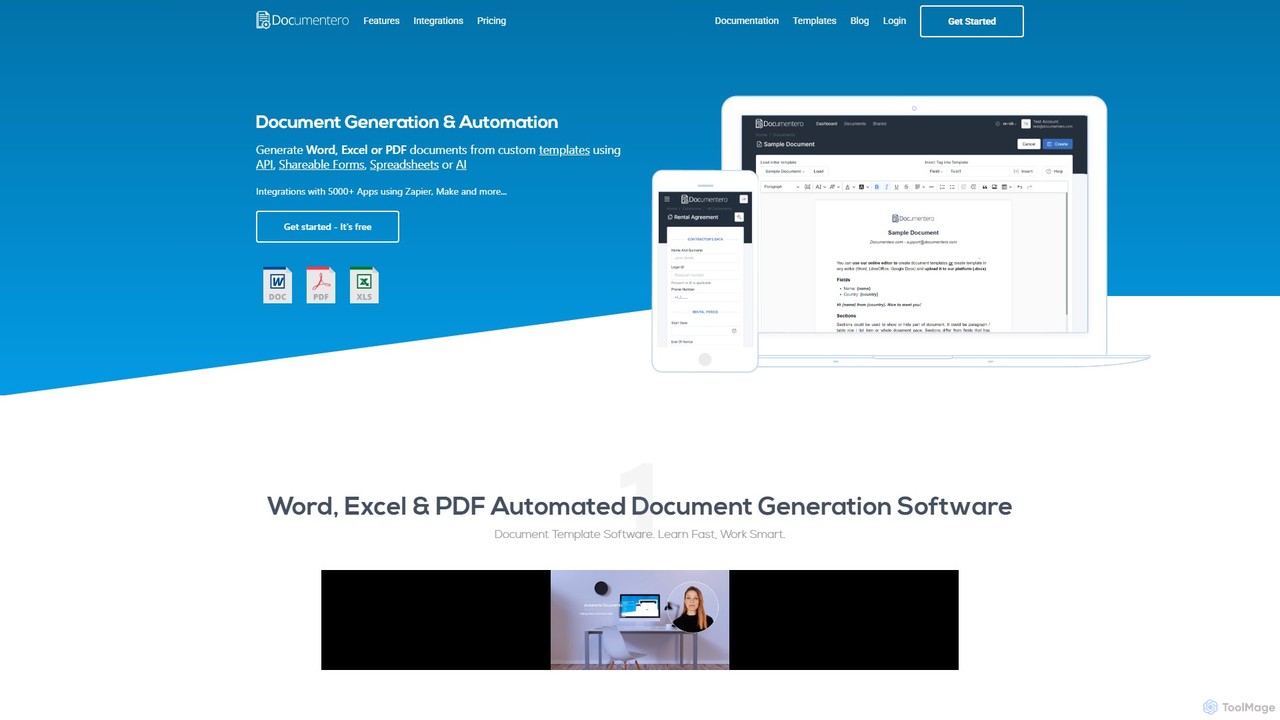Follow the underlined 'templates' link
Viewport: 1280px width, 720px height.
point(564,150)
